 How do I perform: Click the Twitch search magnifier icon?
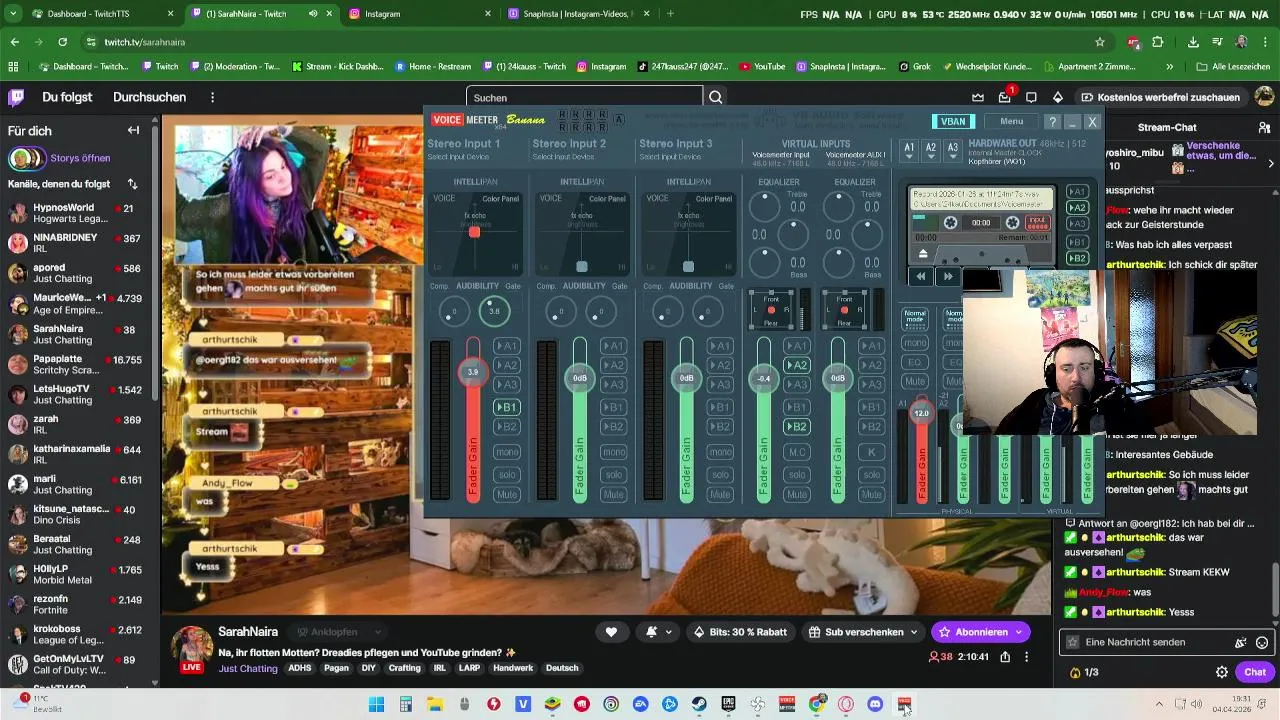point(716,98)
